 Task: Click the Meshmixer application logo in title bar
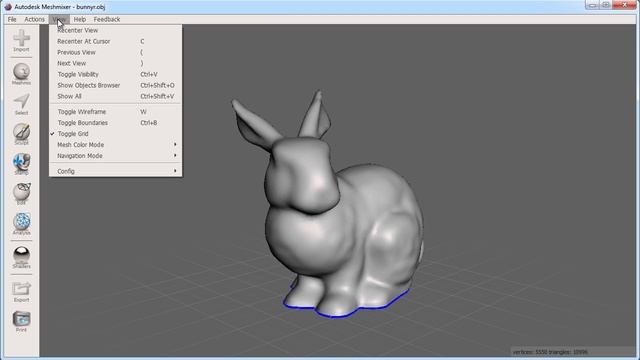tap(8, 7)
